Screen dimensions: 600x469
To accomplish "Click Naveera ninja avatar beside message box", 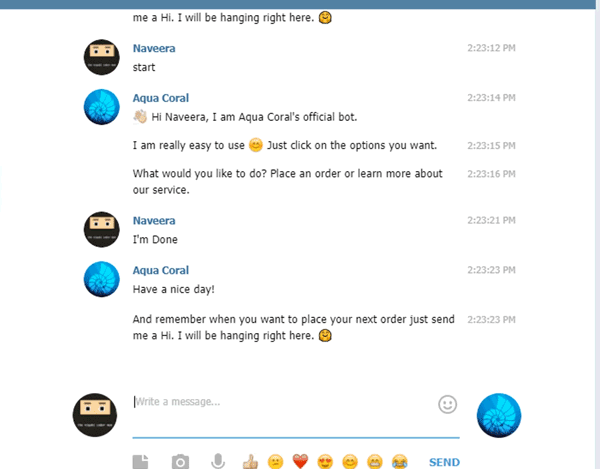I will [95, 415].
